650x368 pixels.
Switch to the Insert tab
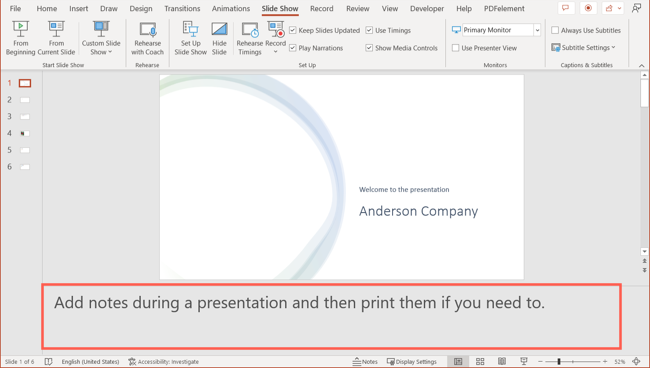(79, 8)
